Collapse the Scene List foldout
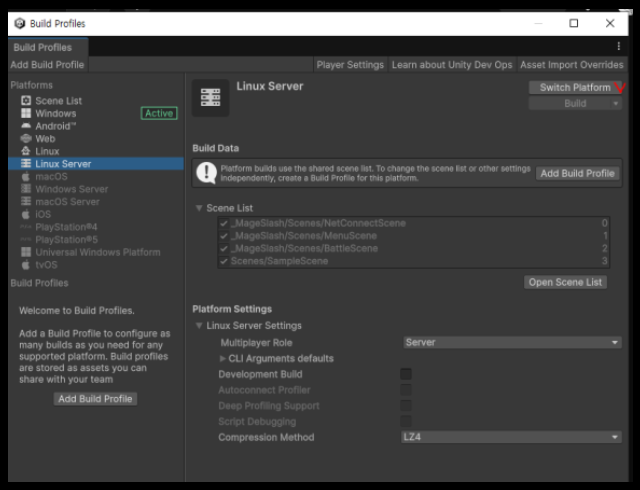 (199, 208)
